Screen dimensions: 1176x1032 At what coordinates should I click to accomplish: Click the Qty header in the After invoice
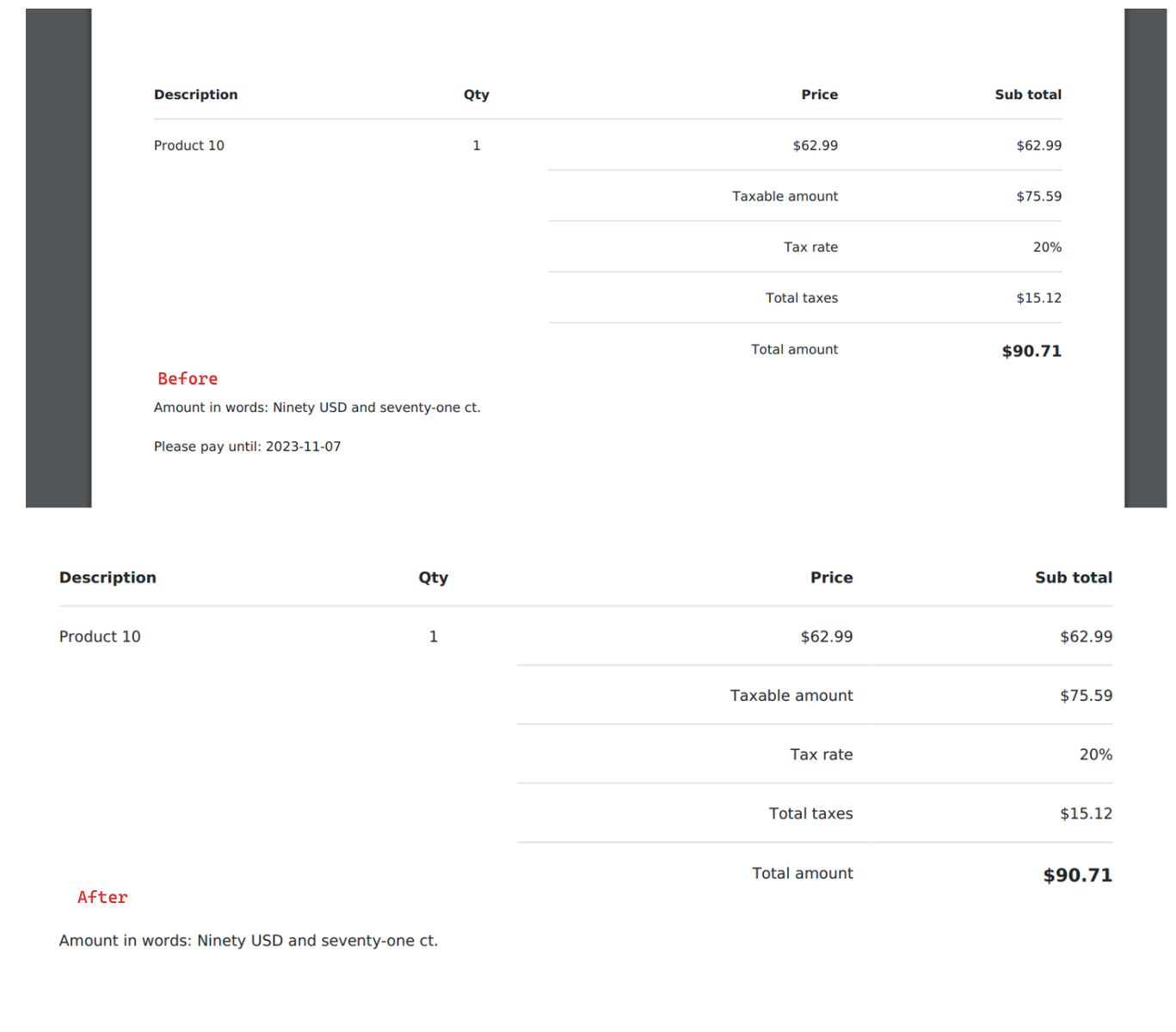click(433, 578)
